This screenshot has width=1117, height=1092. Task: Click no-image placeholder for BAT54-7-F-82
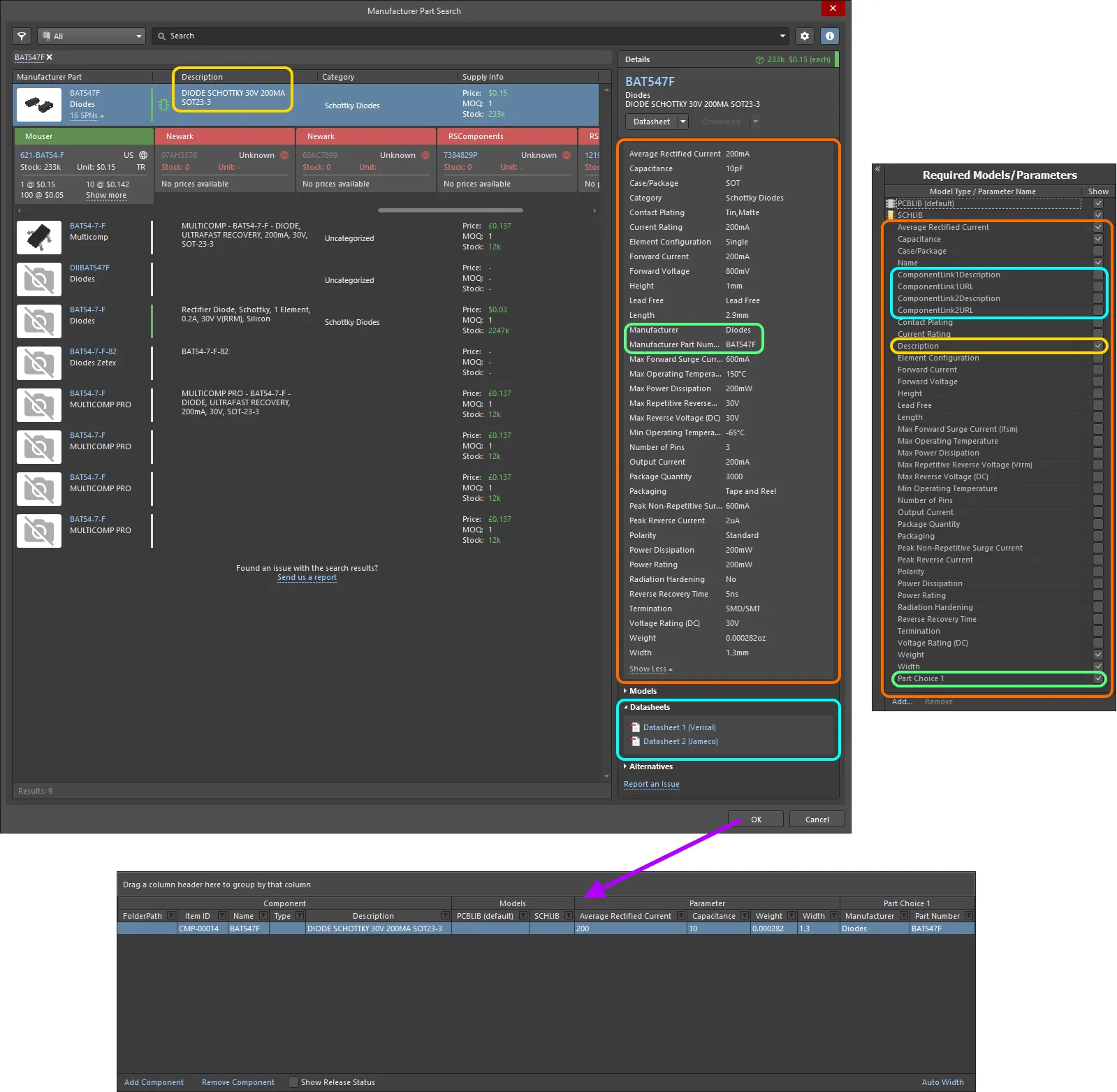pyautogui.click(x=39, y=363)
